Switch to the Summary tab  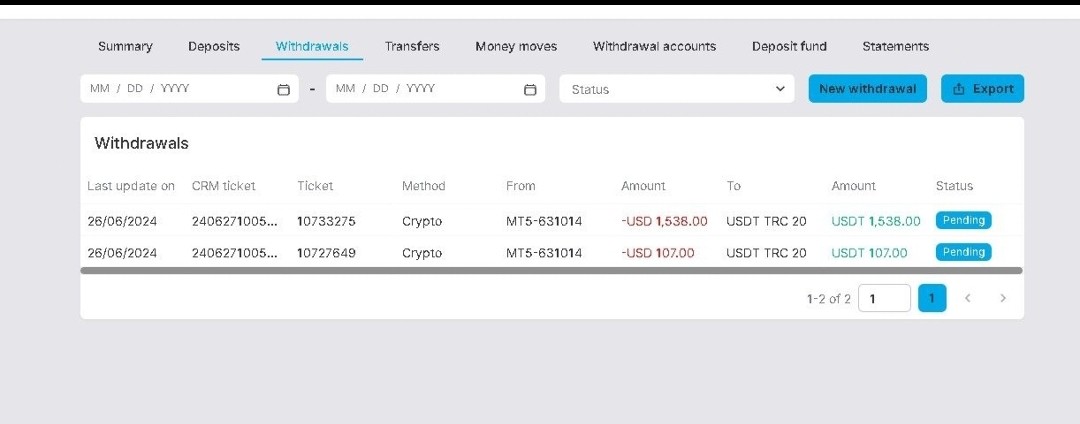click(125, 46)
